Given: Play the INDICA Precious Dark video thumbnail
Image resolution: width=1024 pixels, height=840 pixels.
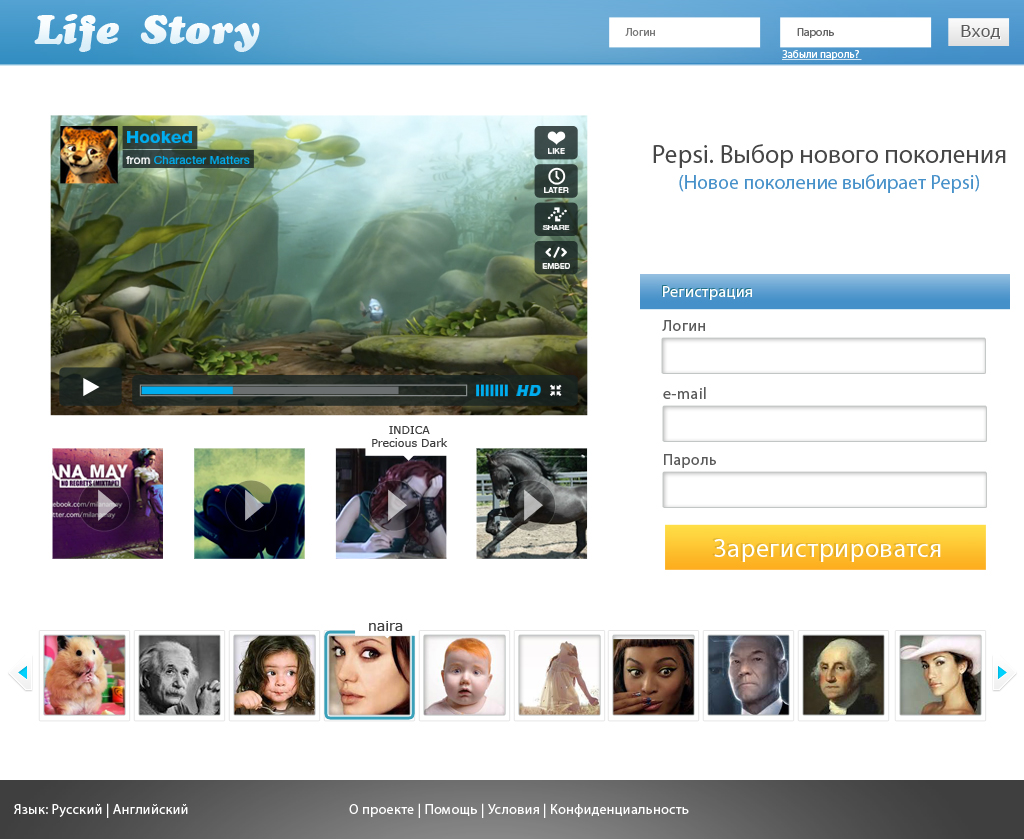Looking at the screenshot, I should [391, 504].
